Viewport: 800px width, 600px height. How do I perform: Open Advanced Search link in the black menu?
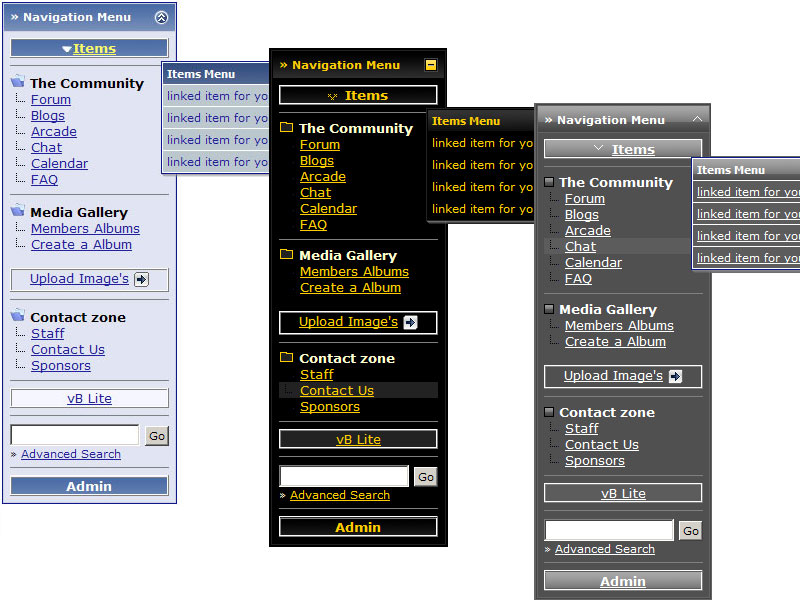(340, 495)
